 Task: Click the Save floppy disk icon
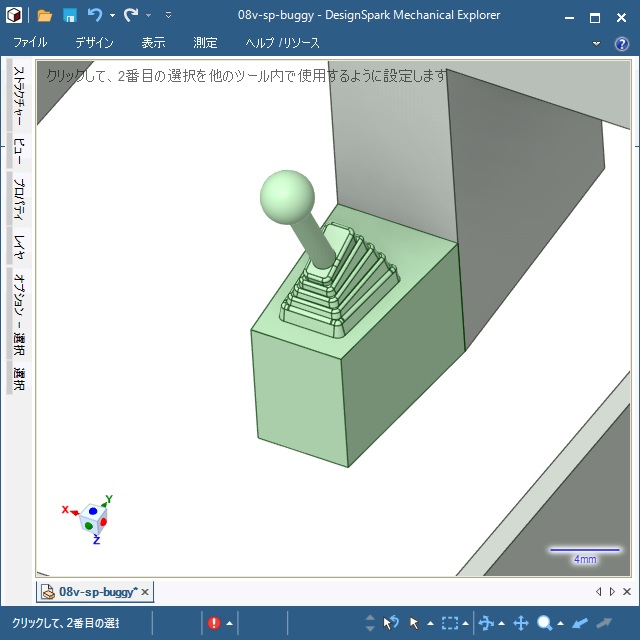(70, 15)
